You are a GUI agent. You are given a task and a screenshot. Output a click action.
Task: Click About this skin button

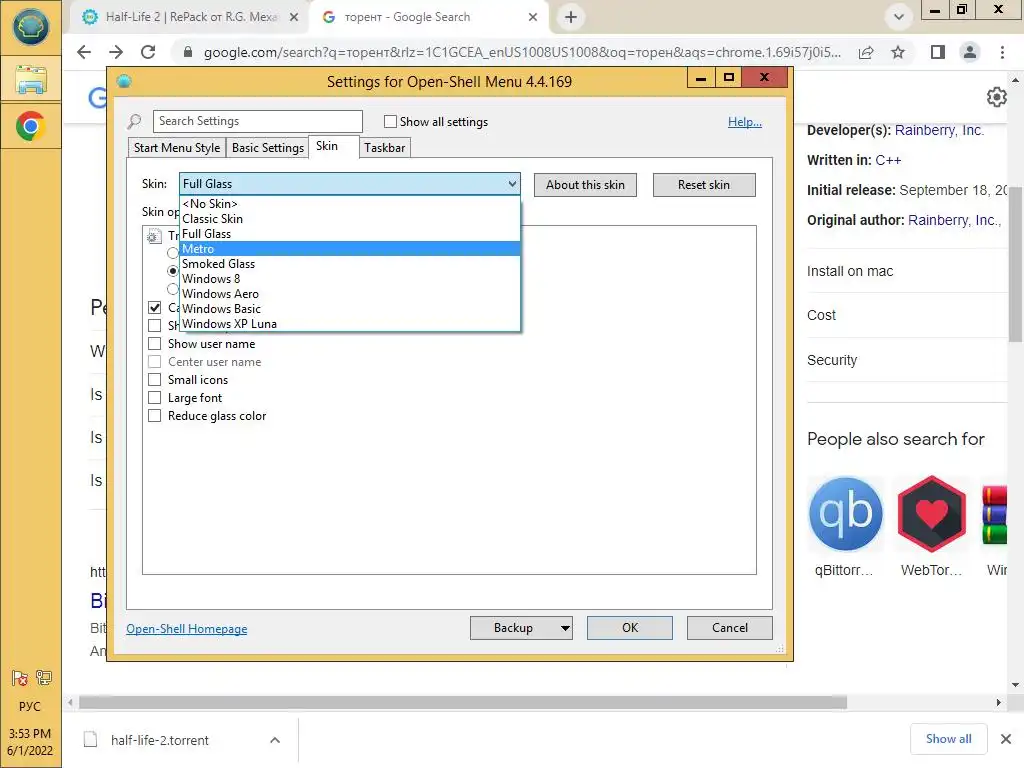[x=585, y=185]
